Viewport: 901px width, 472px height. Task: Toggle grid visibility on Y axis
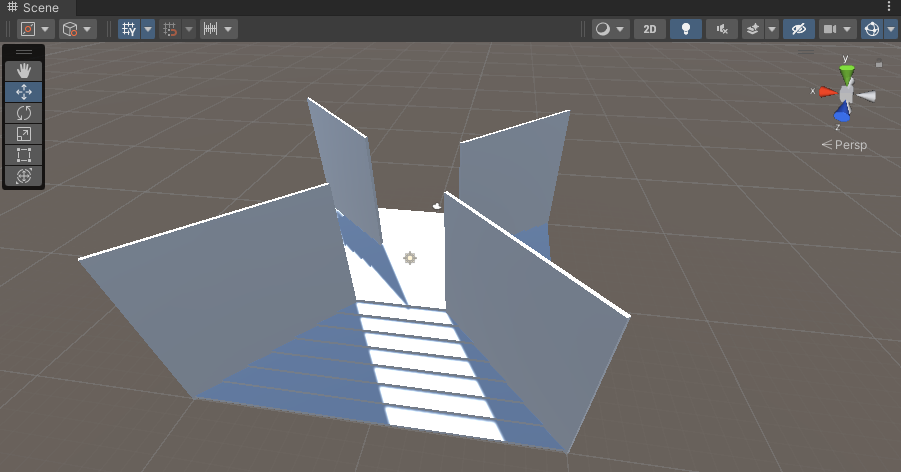tap(129, 29)
